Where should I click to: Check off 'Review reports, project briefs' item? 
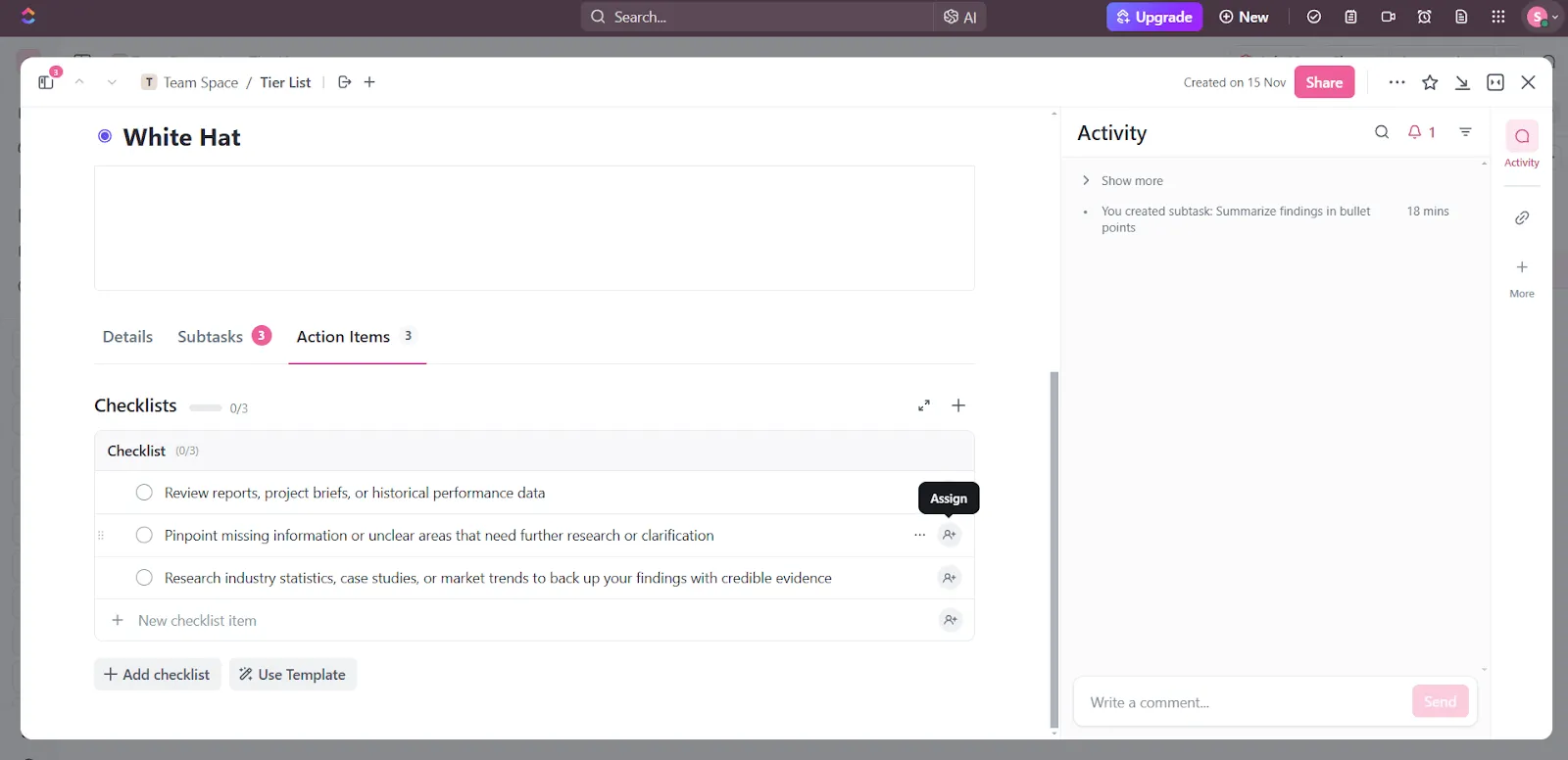144,493
